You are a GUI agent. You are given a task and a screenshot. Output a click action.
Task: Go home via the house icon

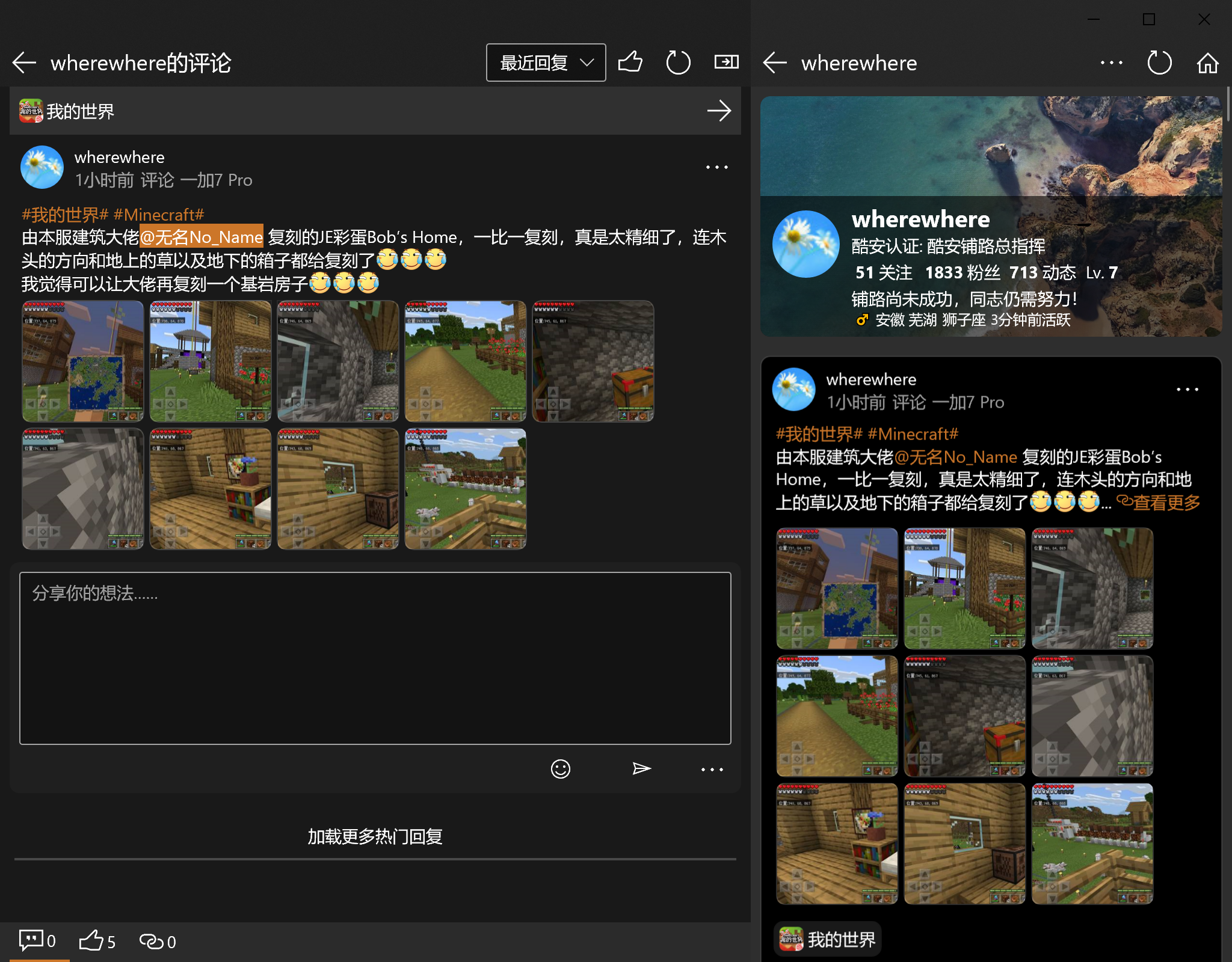tap(1207, 63)
